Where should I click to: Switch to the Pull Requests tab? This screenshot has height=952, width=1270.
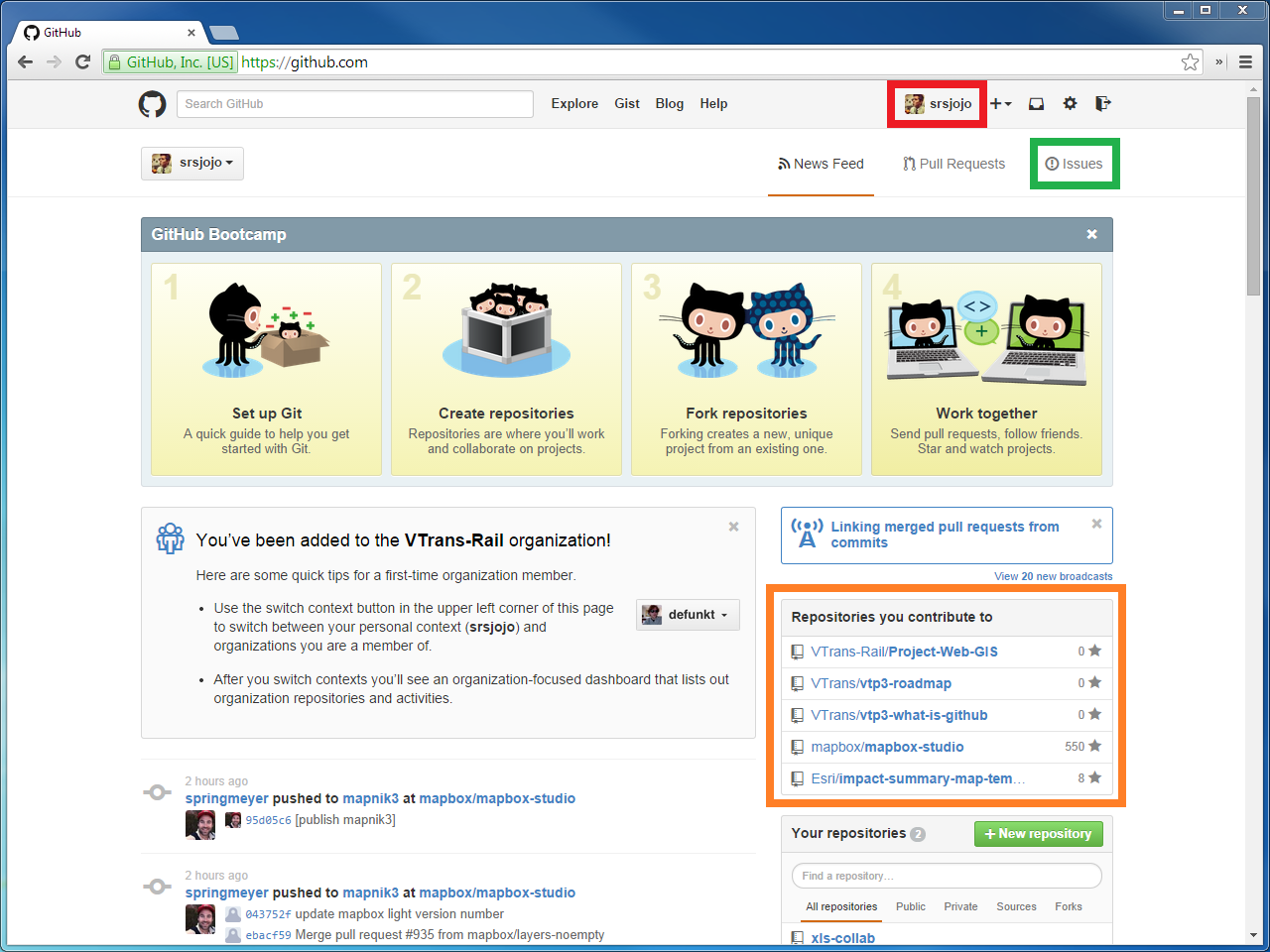click(x=953, y=164)
